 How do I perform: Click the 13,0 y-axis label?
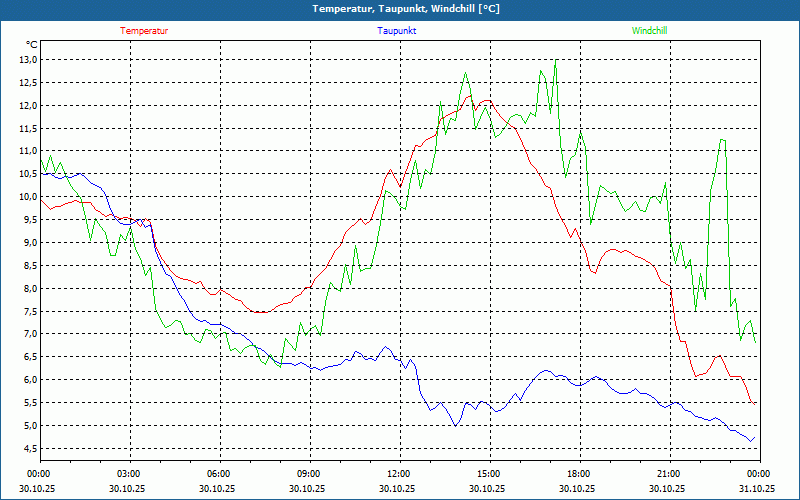click(27, 59)
